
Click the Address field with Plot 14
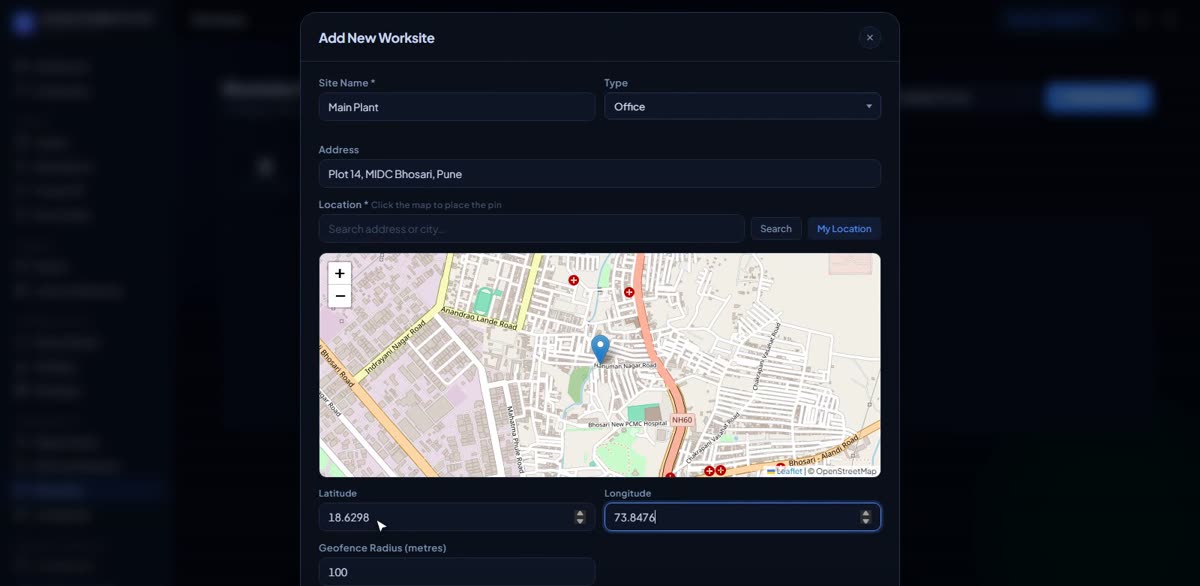click(x=599, y=174)
